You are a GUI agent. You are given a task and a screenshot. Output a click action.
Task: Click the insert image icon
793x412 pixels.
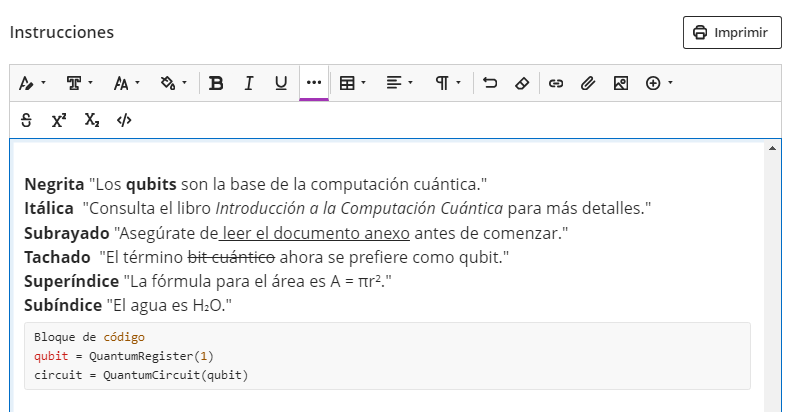point(620,83)
